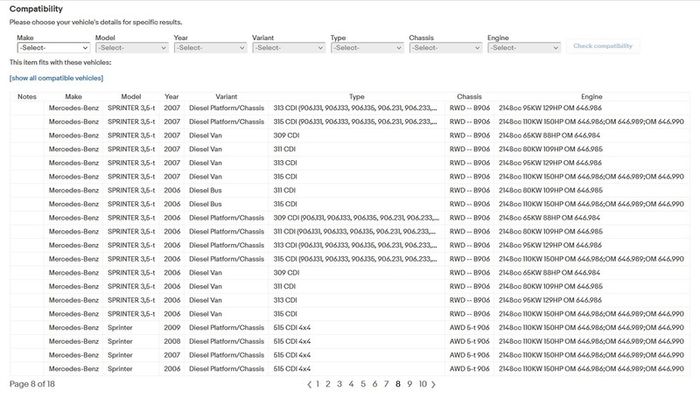Open the Type dropdown
Viewport: 700px width, 398px height.
click(x=367, y=48)
